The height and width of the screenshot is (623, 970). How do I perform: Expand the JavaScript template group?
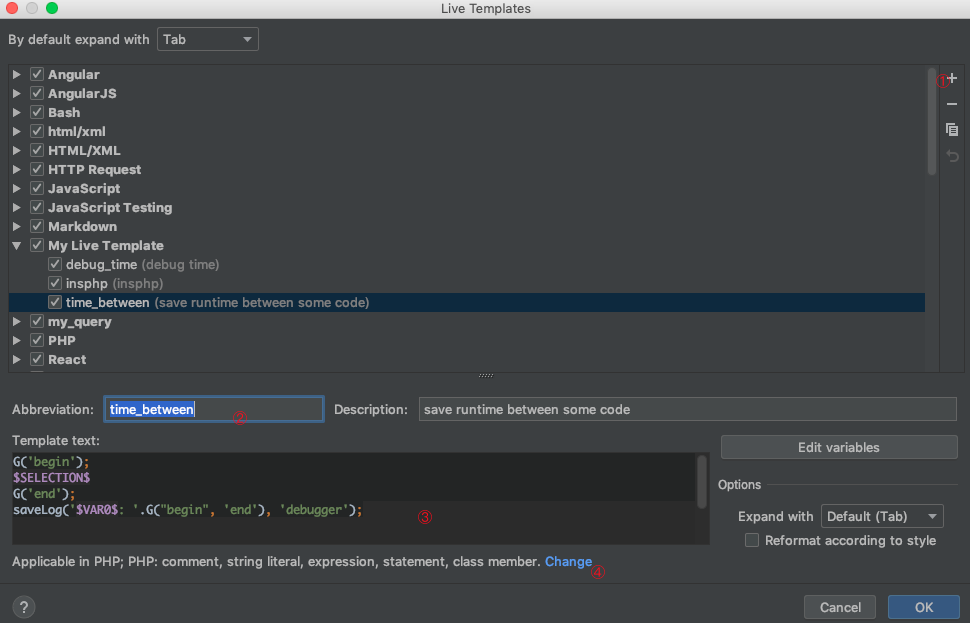click(17, 189)
